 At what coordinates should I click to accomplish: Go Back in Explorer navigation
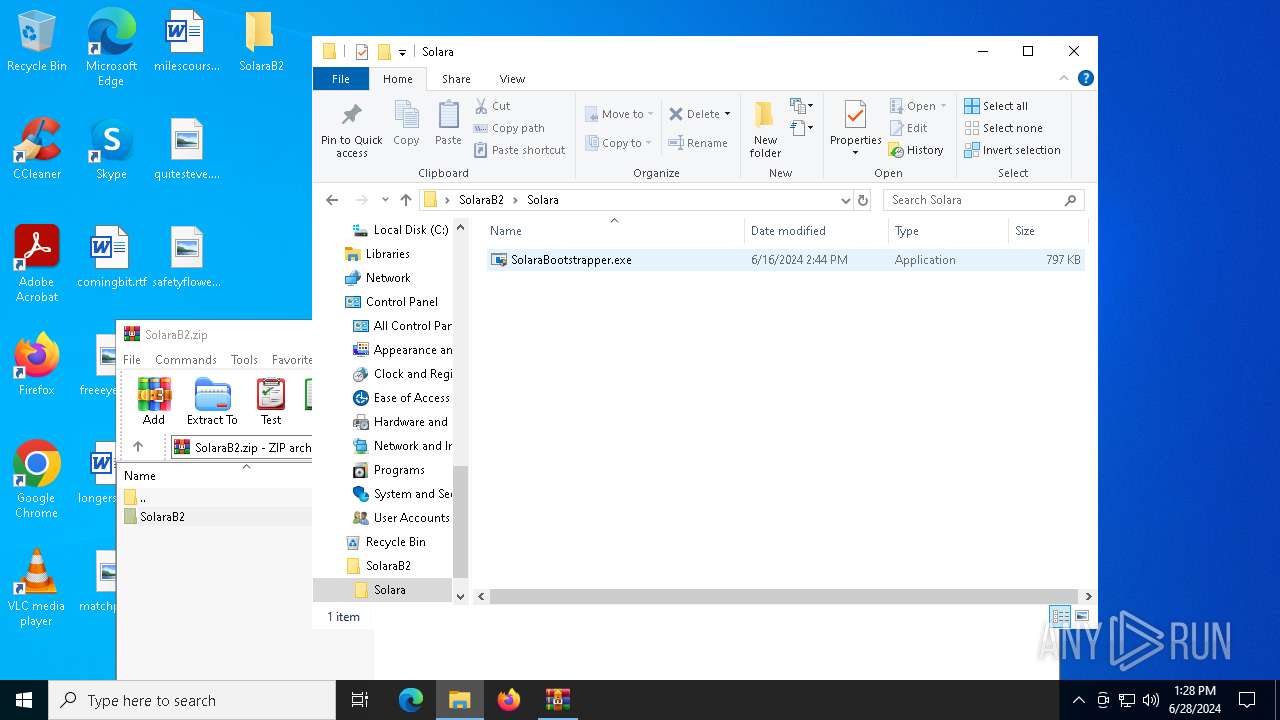coord(332,200)
